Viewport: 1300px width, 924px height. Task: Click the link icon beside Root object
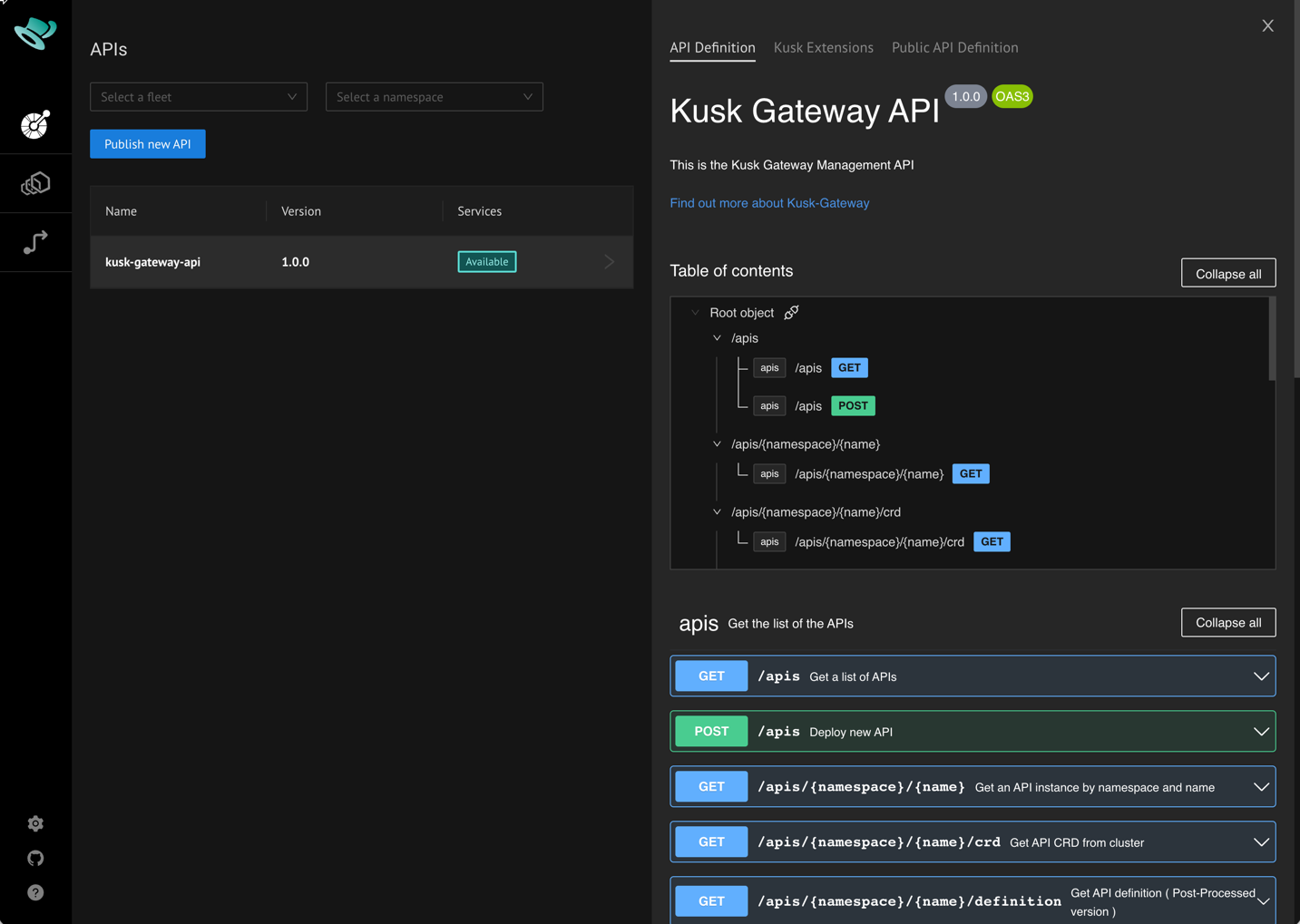(791, 313)
